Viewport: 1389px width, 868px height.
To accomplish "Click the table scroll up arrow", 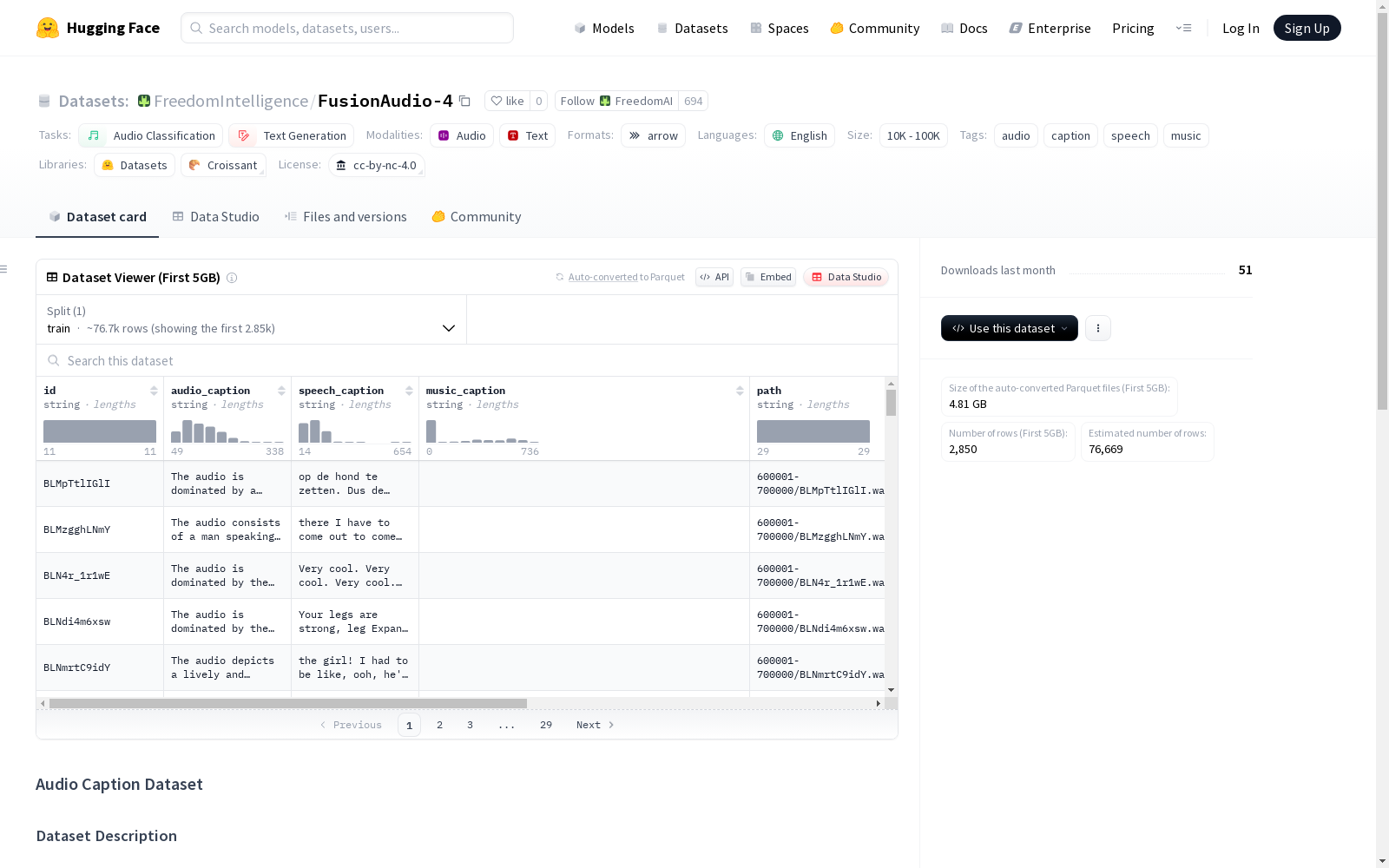I will [x=891, y=384].
